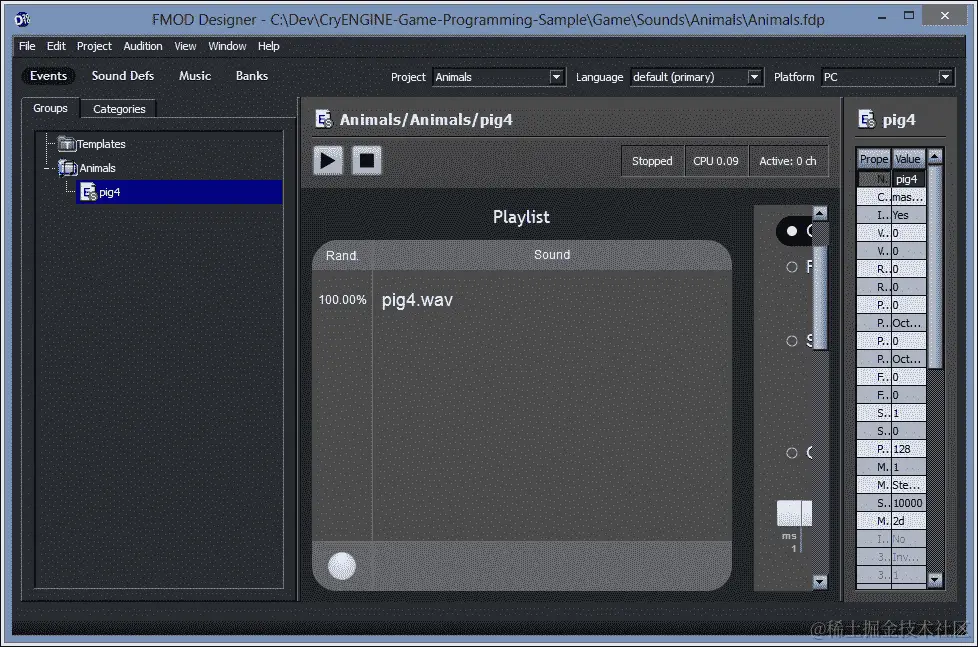The image size is (978, 647).
Task: Click the Animals group folder icon
Action: [67, 168]
